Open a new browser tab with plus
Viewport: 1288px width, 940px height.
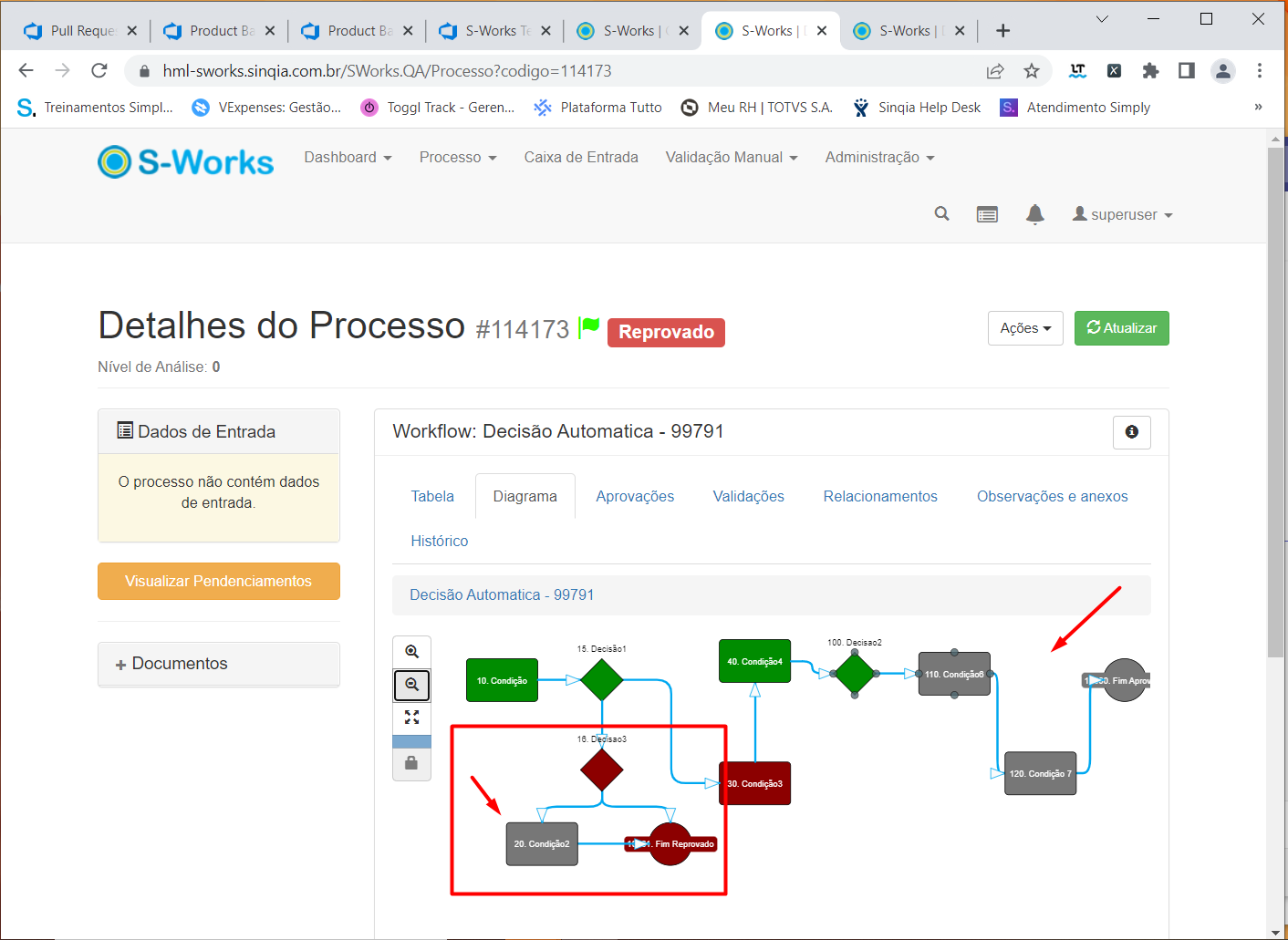(1002, 31)
